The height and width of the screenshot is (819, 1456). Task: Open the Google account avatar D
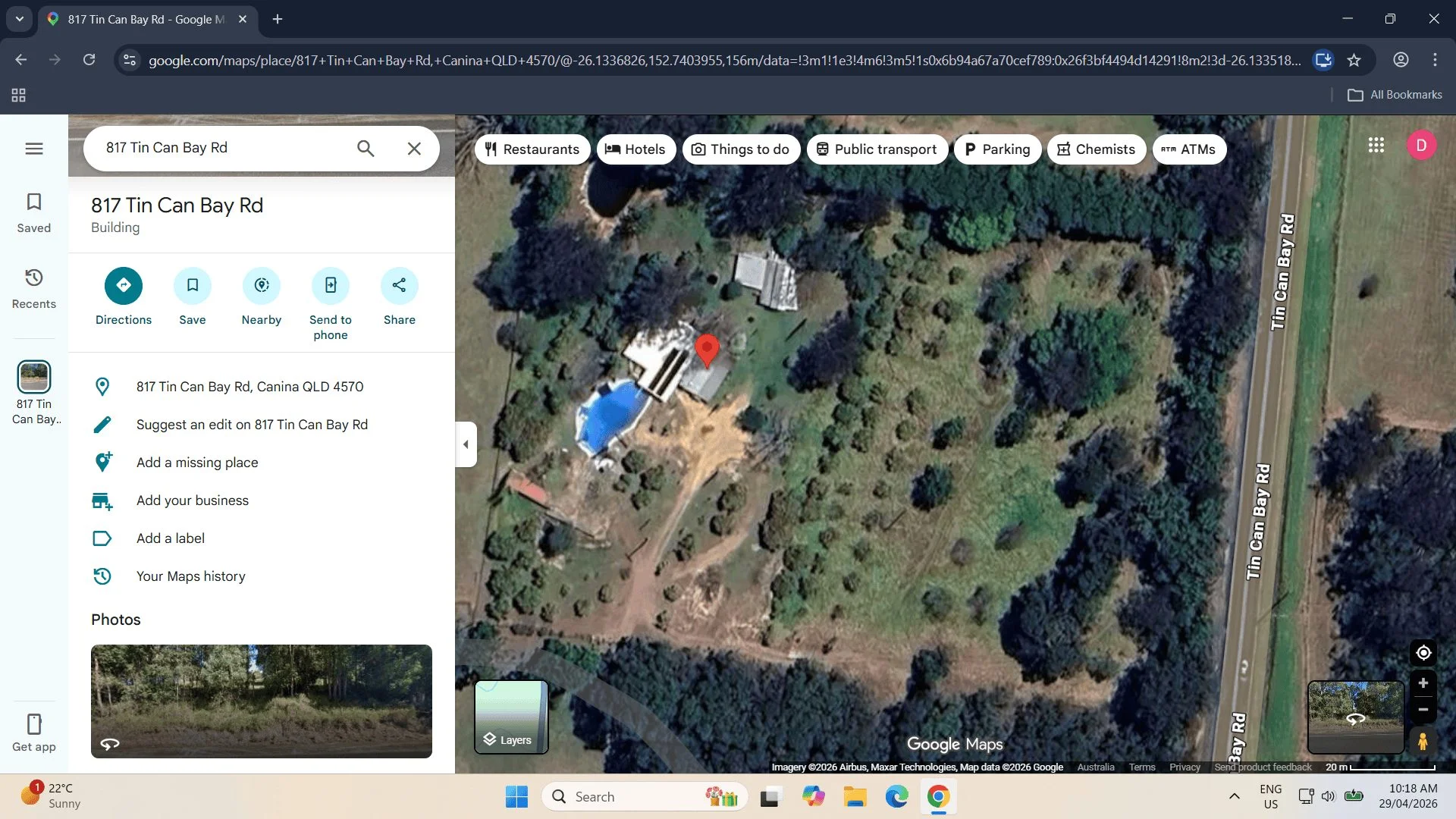point(1422,145)
